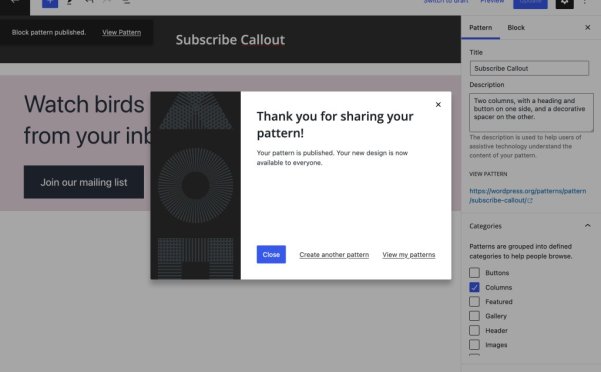The width and height of the screenshot is (601, 372).
Task: Click the Thank you for sharing heading
Action: (335, 125)
